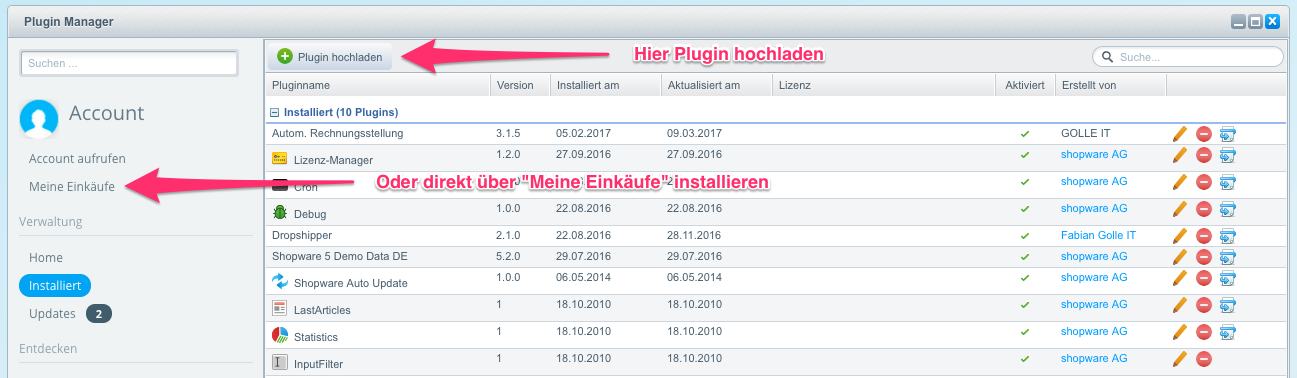
Task: Reinstall the Autom. Rechnungsstellung plugin icon
Action: 1228,133
